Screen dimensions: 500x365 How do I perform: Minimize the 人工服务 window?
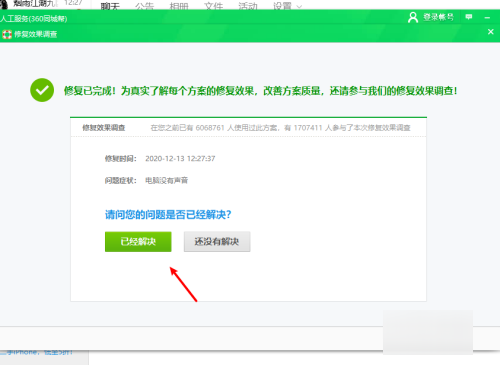click(487, 17)
